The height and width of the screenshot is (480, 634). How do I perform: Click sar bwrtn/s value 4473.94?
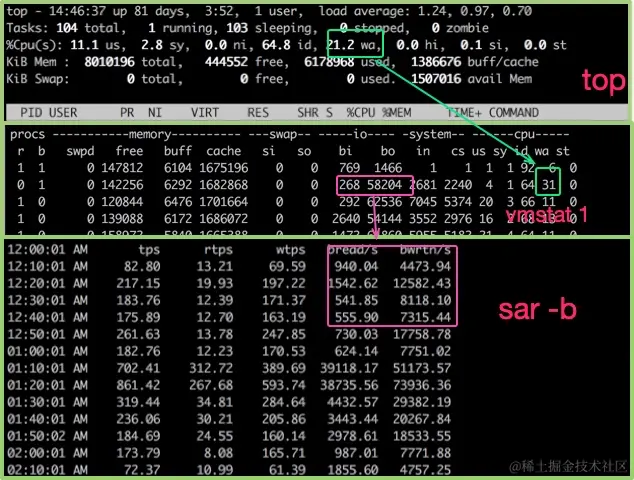425,267
